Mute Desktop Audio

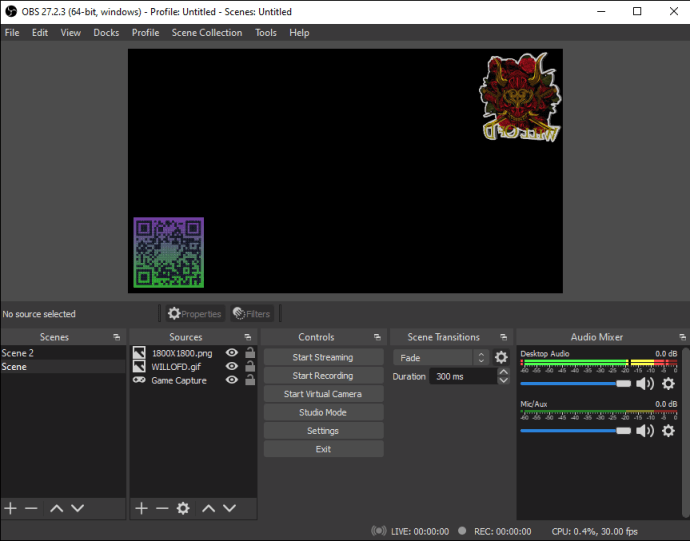[x=645, y=383]
